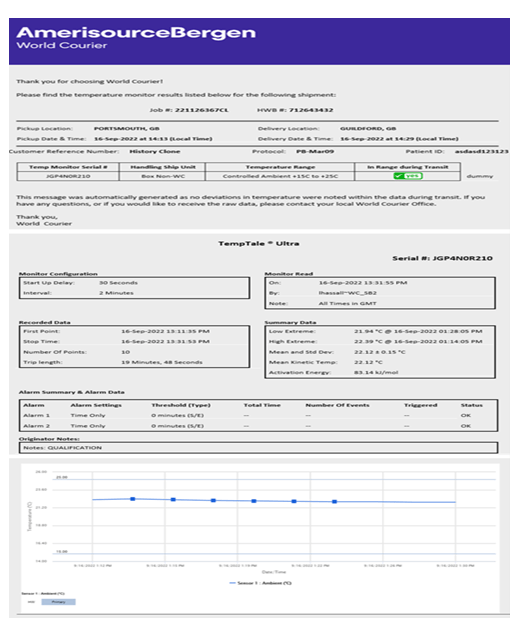Click the word dummy beside the table
520x636 pixels.
click(480, 176)
